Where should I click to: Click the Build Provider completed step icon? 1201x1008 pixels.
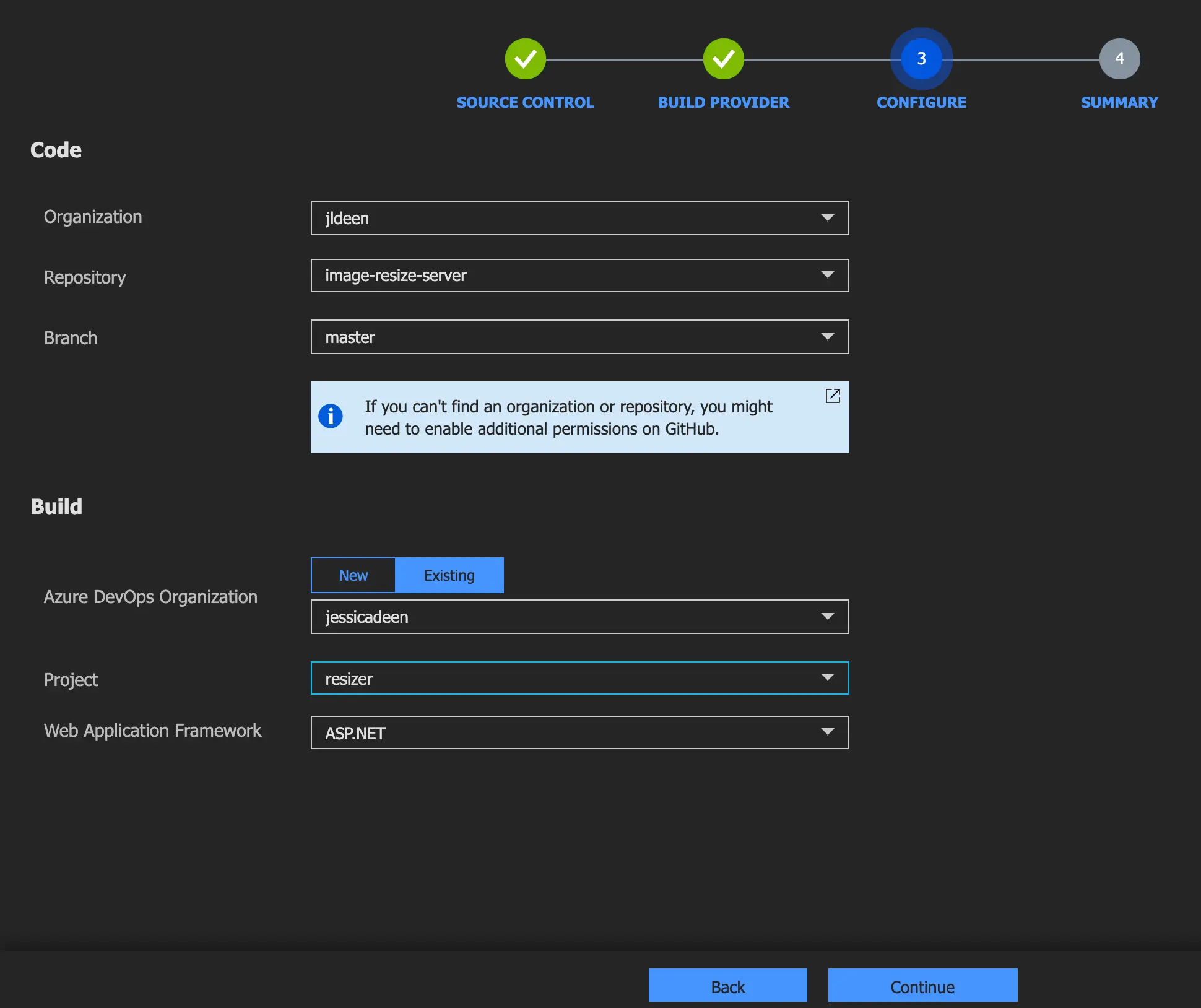pyautogui.click(x=723, y=57)
